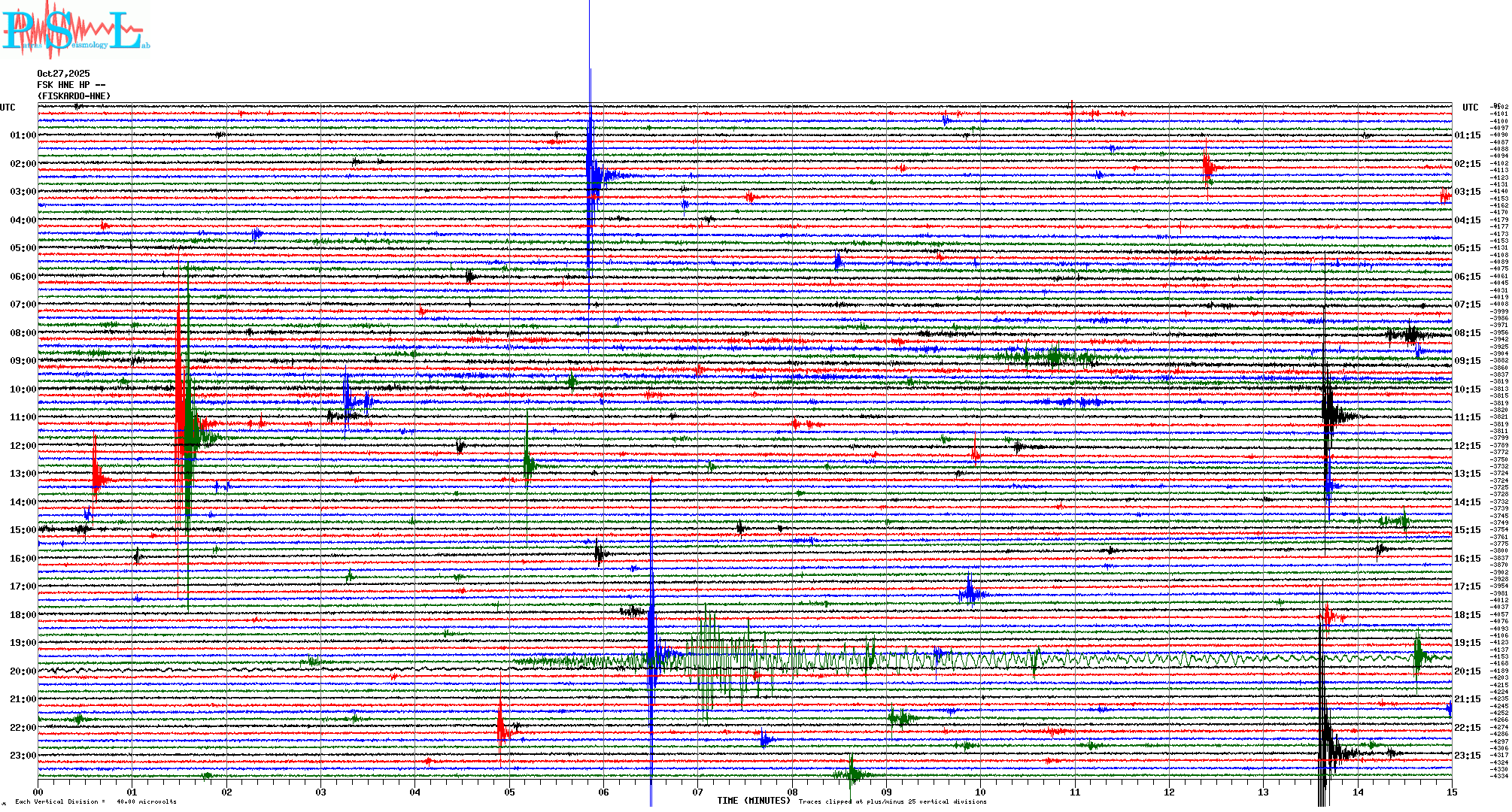Click the PSL seismology lab logo
This screenshot has height=812, width=1512.
point(75,30)
